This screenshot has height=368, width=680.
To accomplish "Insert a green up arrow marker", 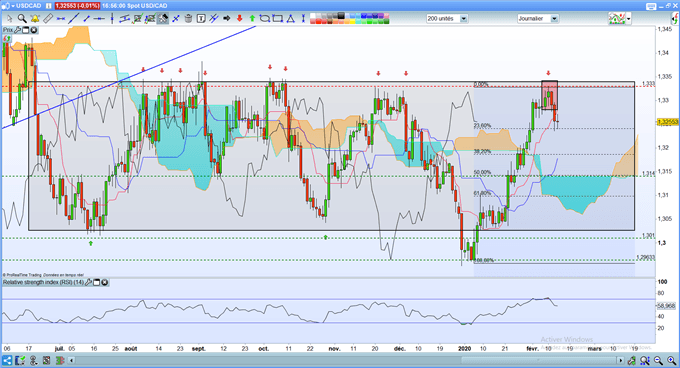I will (x=252, y=19).
